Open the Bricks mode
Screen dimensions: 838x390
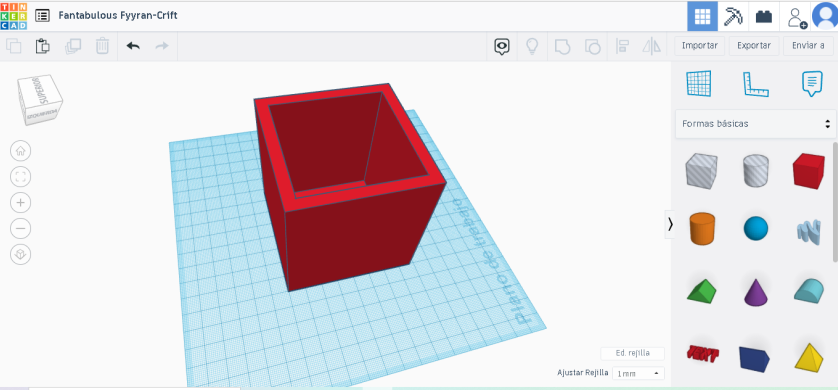tap(764, 17)
